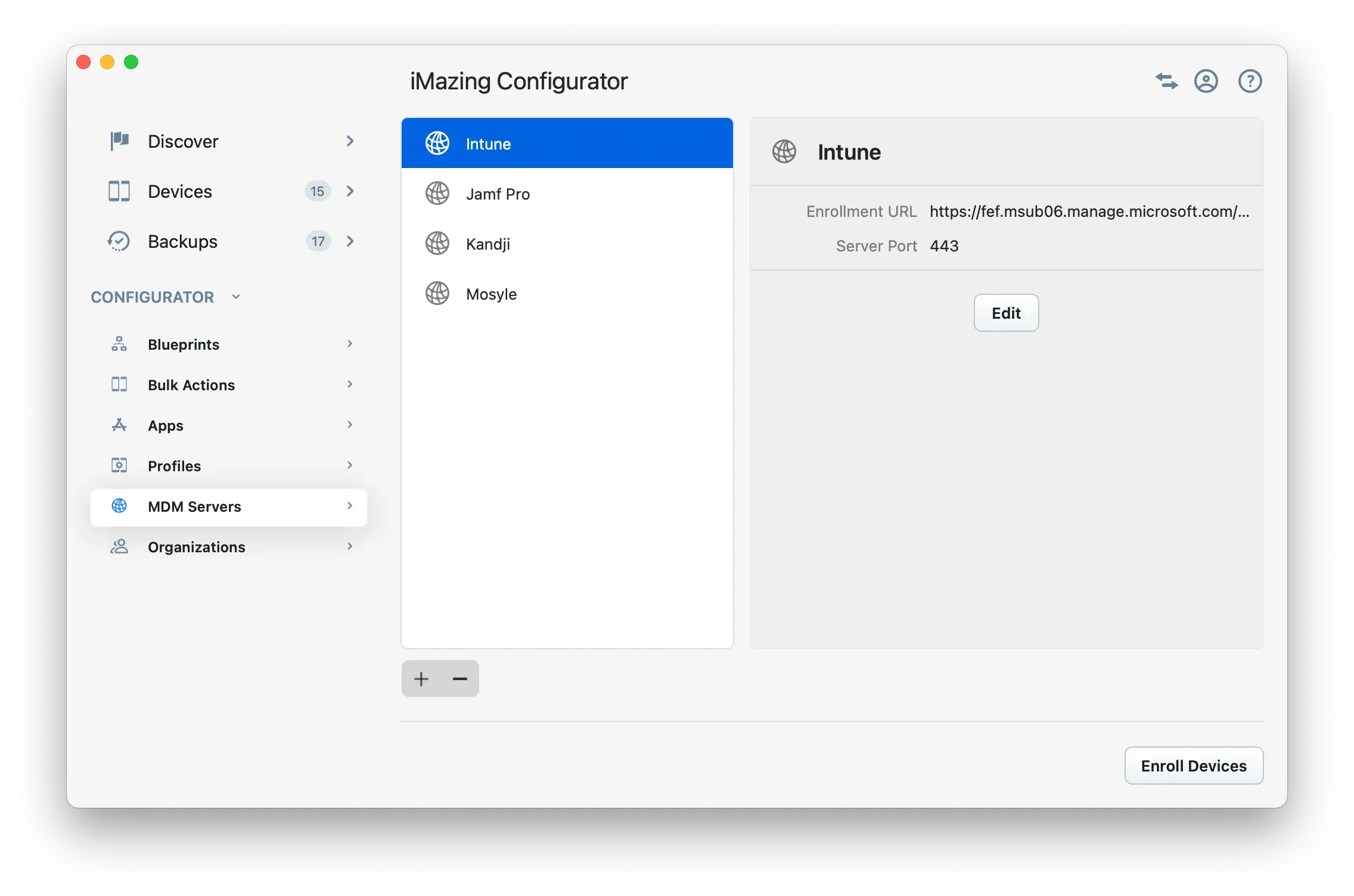Open the account profile icon
This screenshot has height=896, width=1354.
click(1206, 81)
